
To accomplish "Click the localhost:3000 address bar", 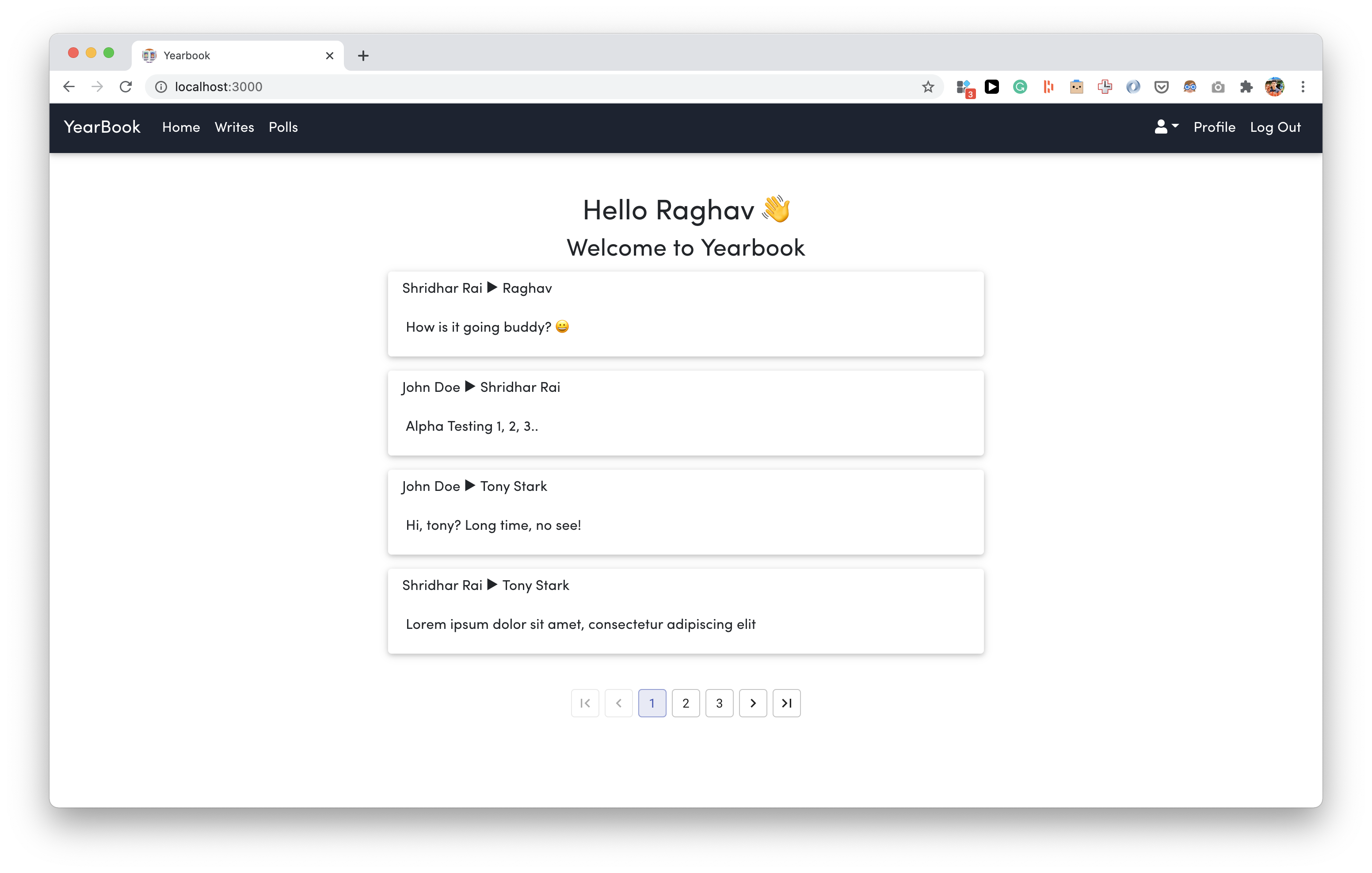I will (513, 87).
